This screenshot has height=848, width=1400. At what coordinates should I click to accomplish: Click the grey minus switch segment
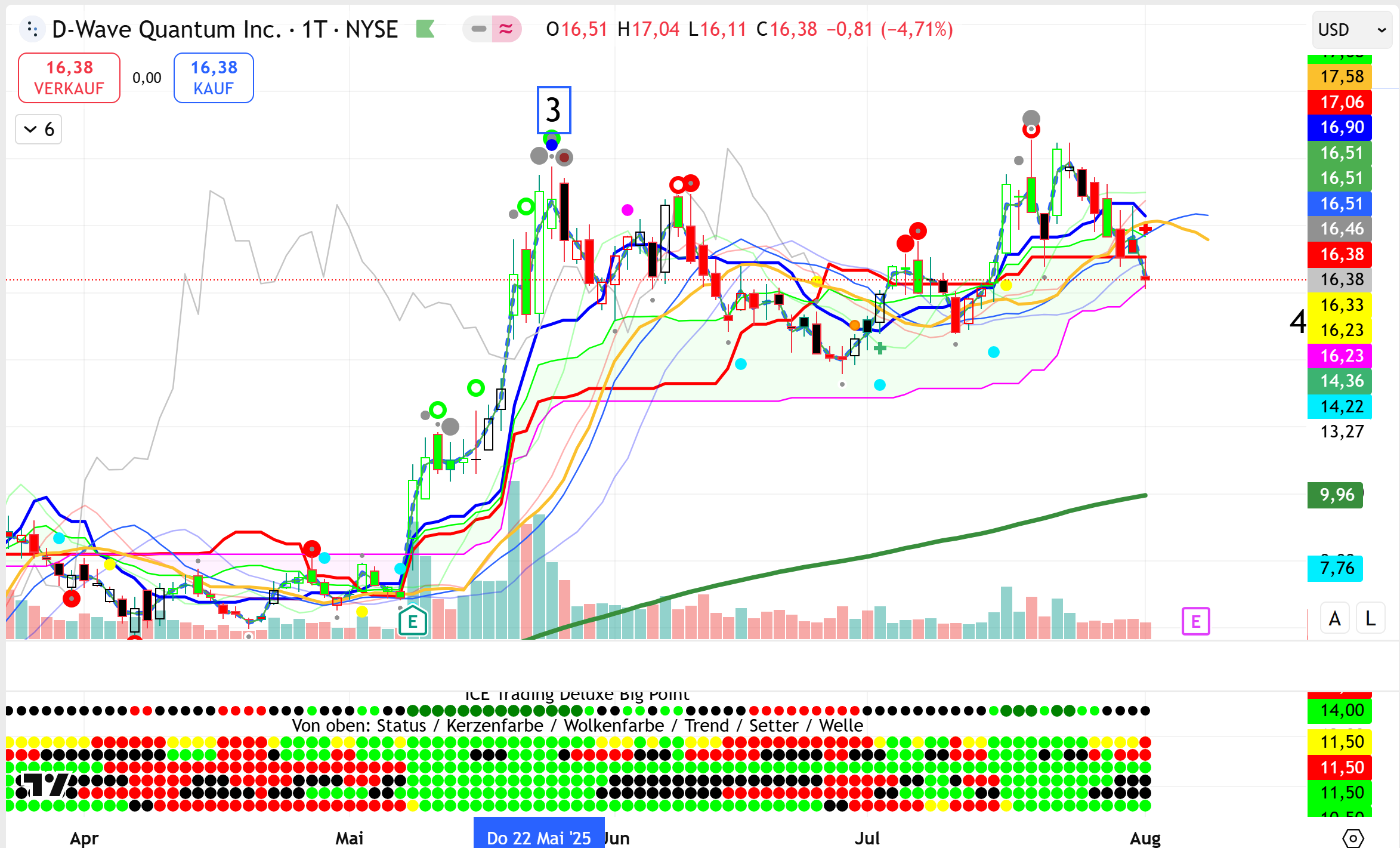tap(478, 29)
